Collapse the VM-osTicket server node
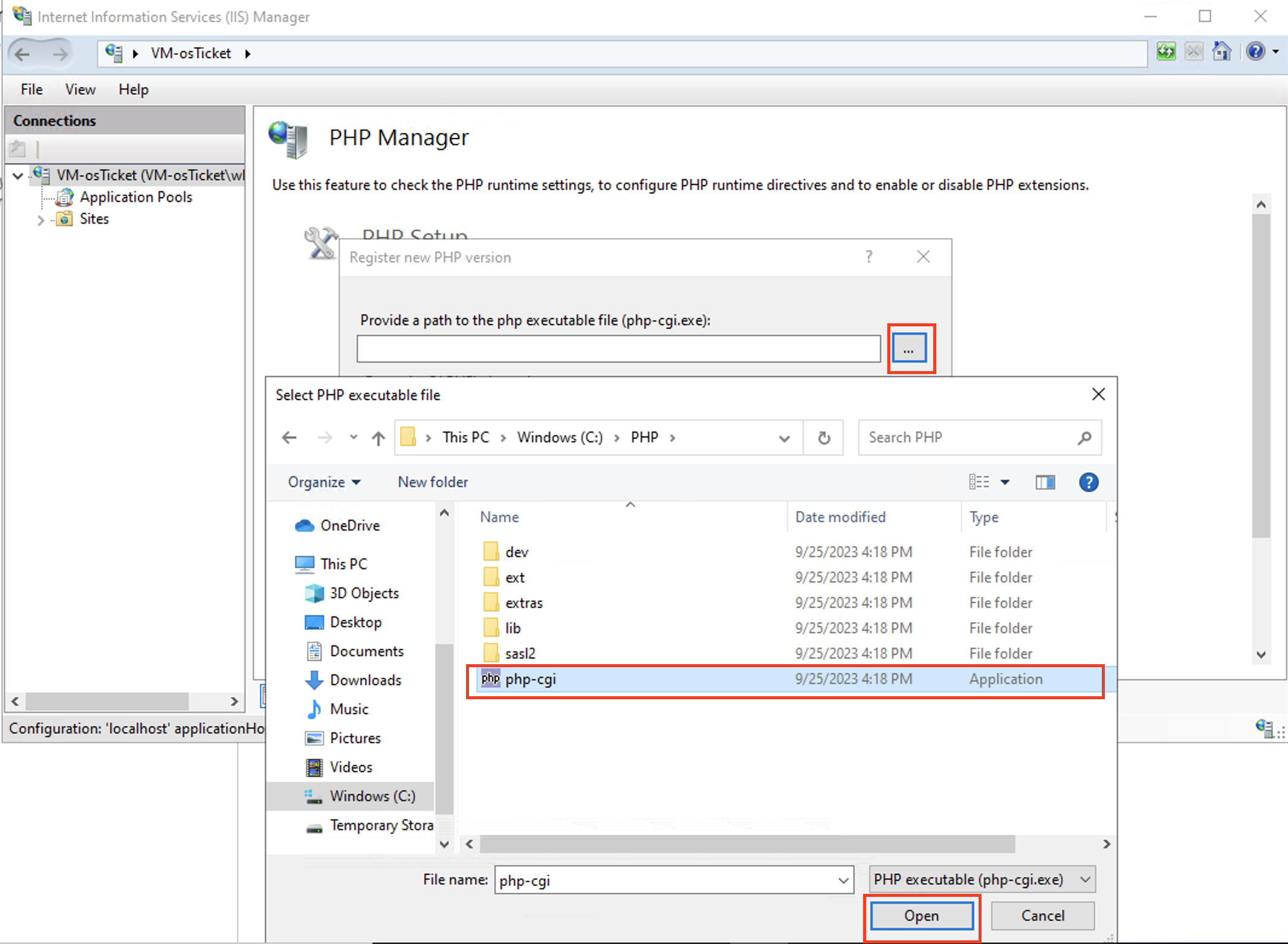Viewport: 1288px width, 944px height. click(18, 176)
